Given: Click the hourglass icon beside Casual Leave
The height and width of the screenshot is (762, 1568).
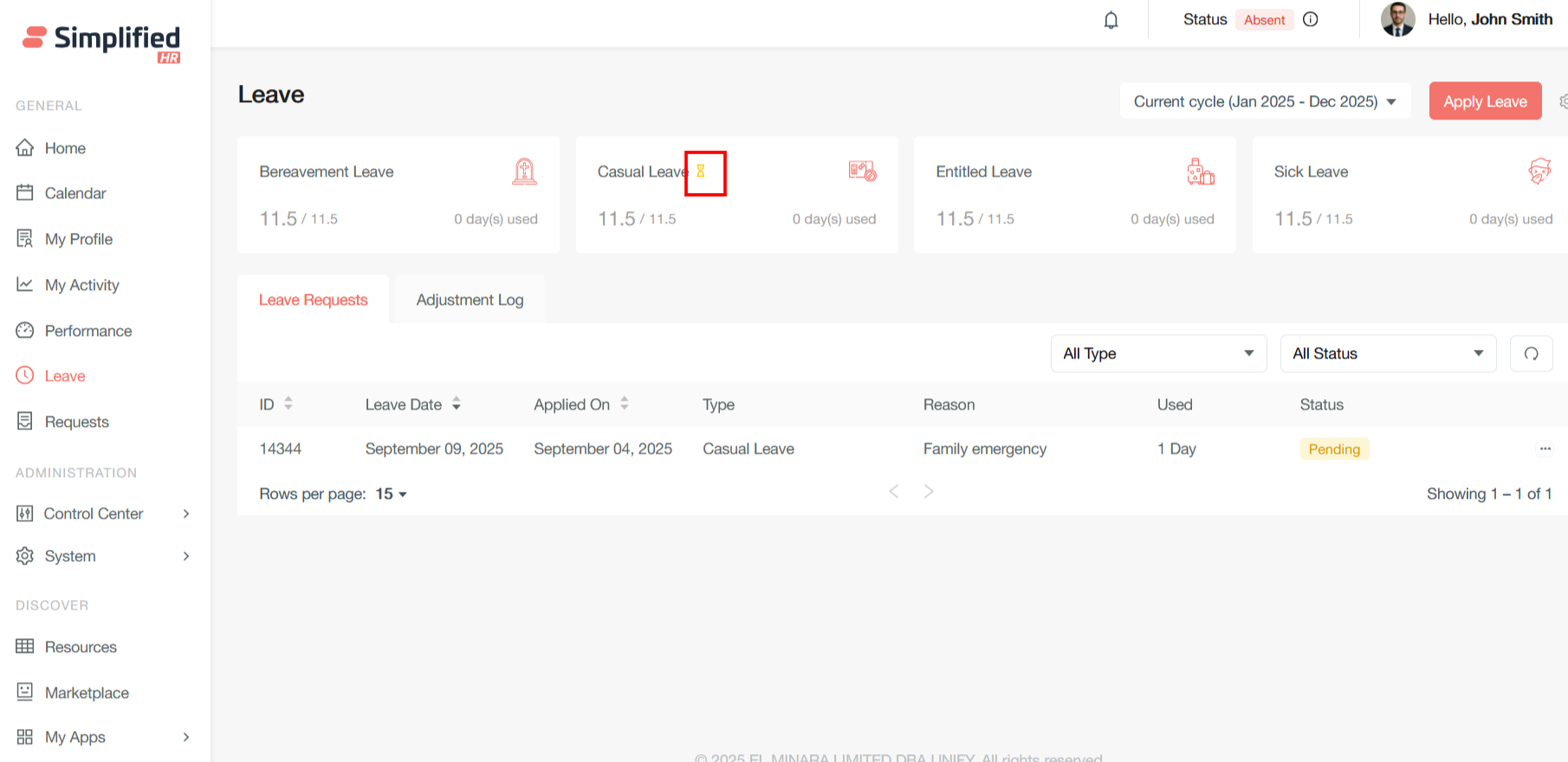Looking at the screenshot, I should 701,171.
